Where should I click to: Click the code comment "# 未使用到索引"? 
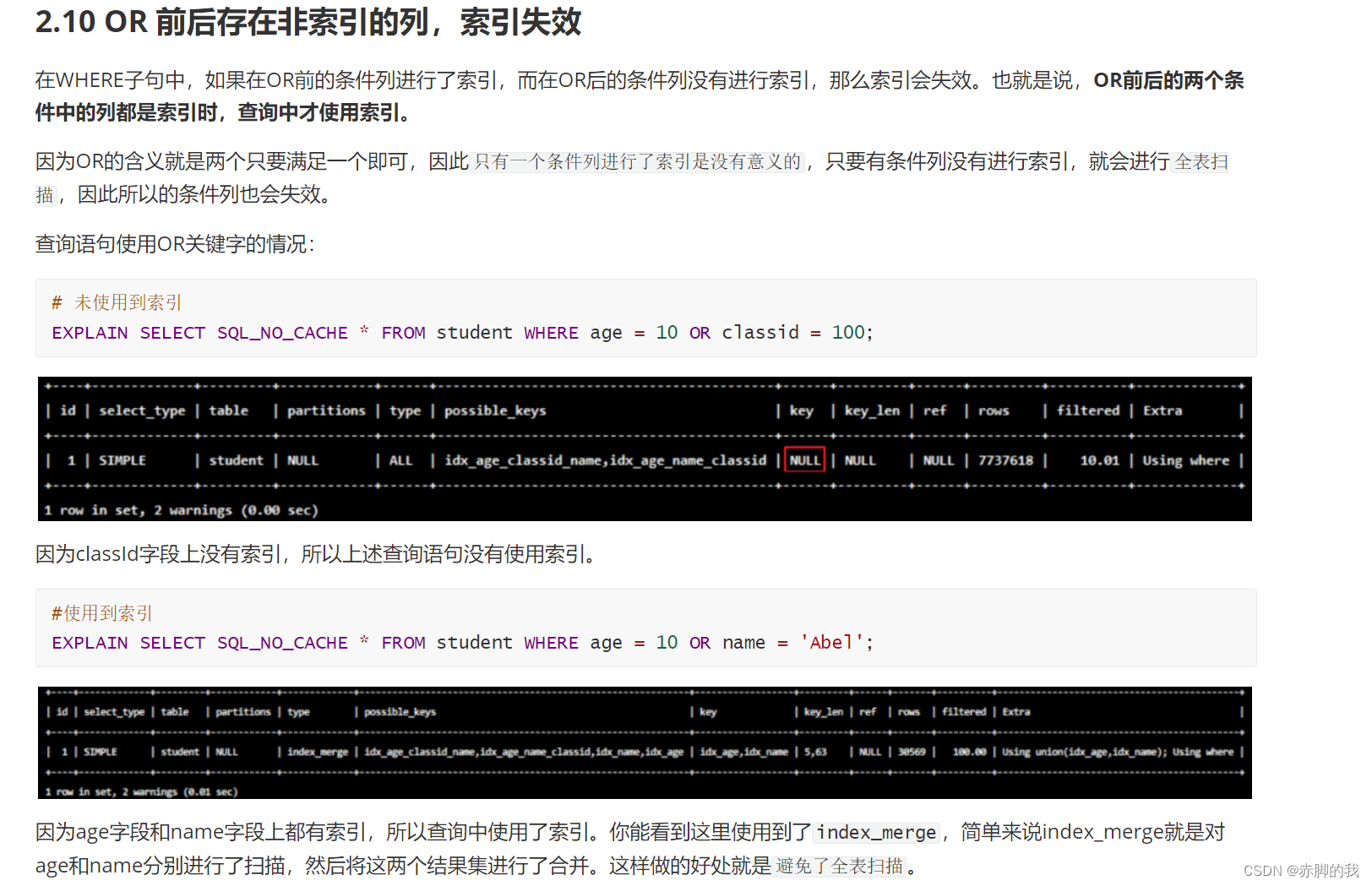click(117, 302)
